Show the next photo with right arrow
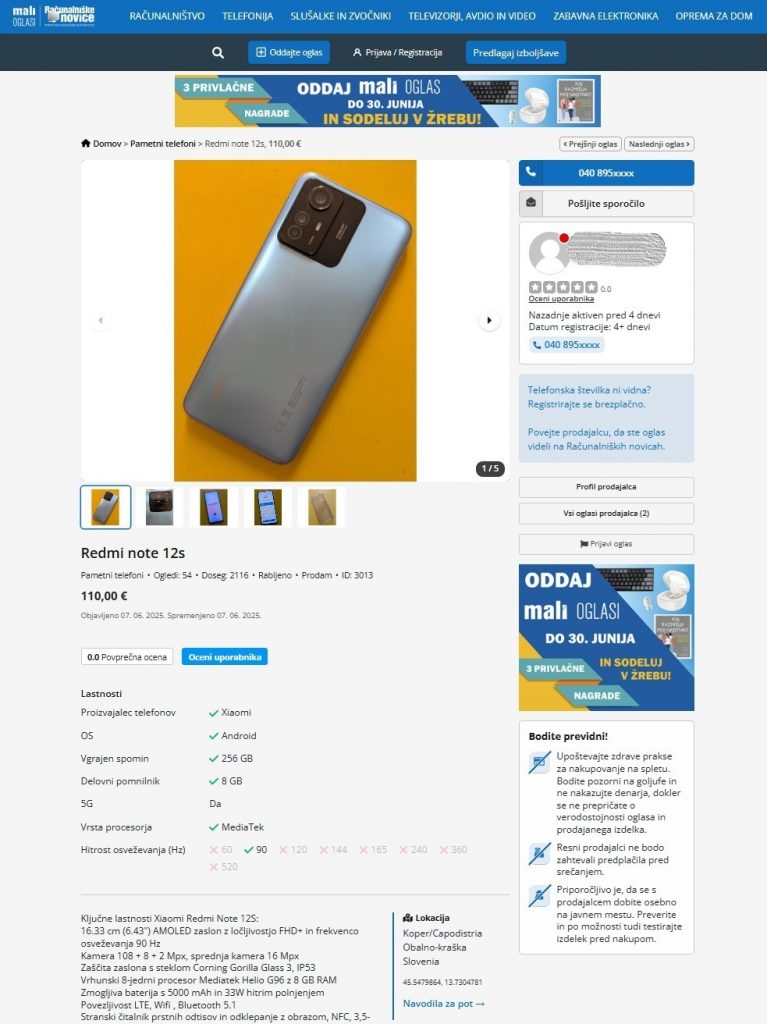The width and height of the screenshot is (767, 1024). 489,321
